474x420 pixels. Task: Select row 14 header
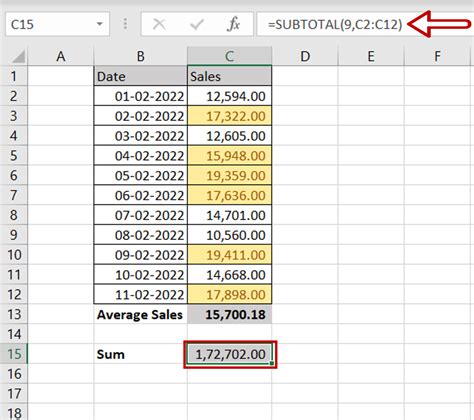[x=14, y=334]
